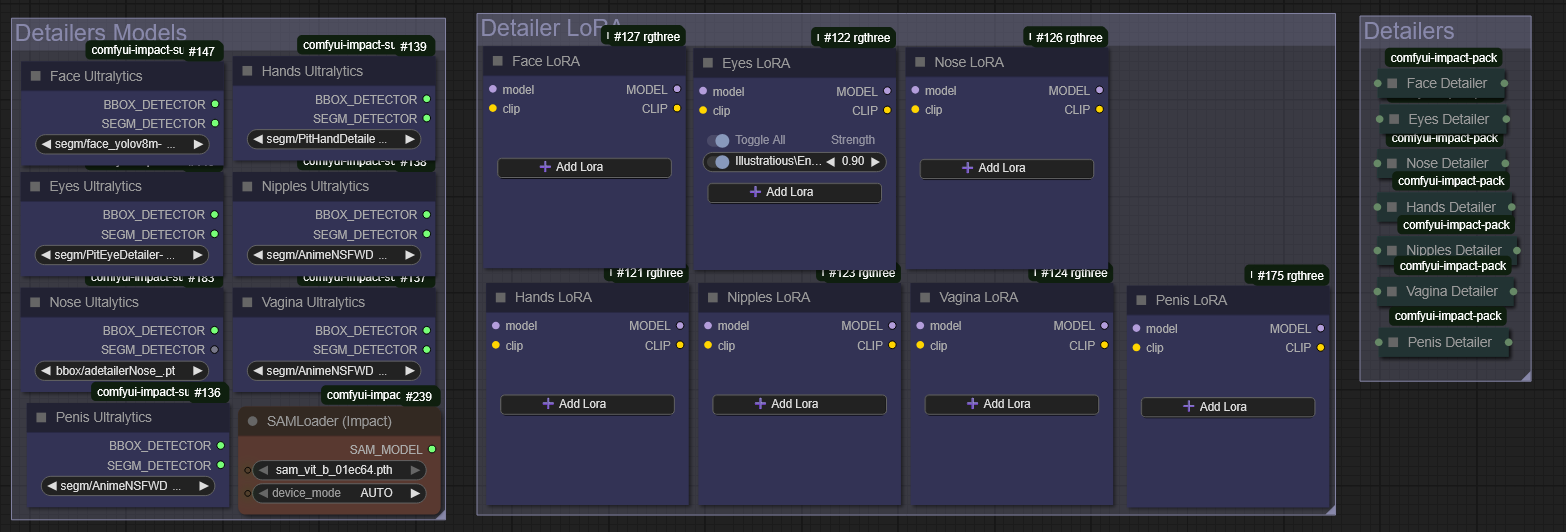Select next device_mode option arrow

[415, 493]
